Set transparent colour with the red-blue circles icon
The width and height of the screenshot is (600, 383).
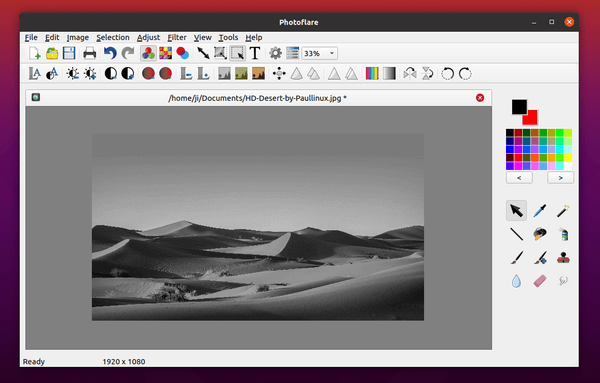(183, 53)
